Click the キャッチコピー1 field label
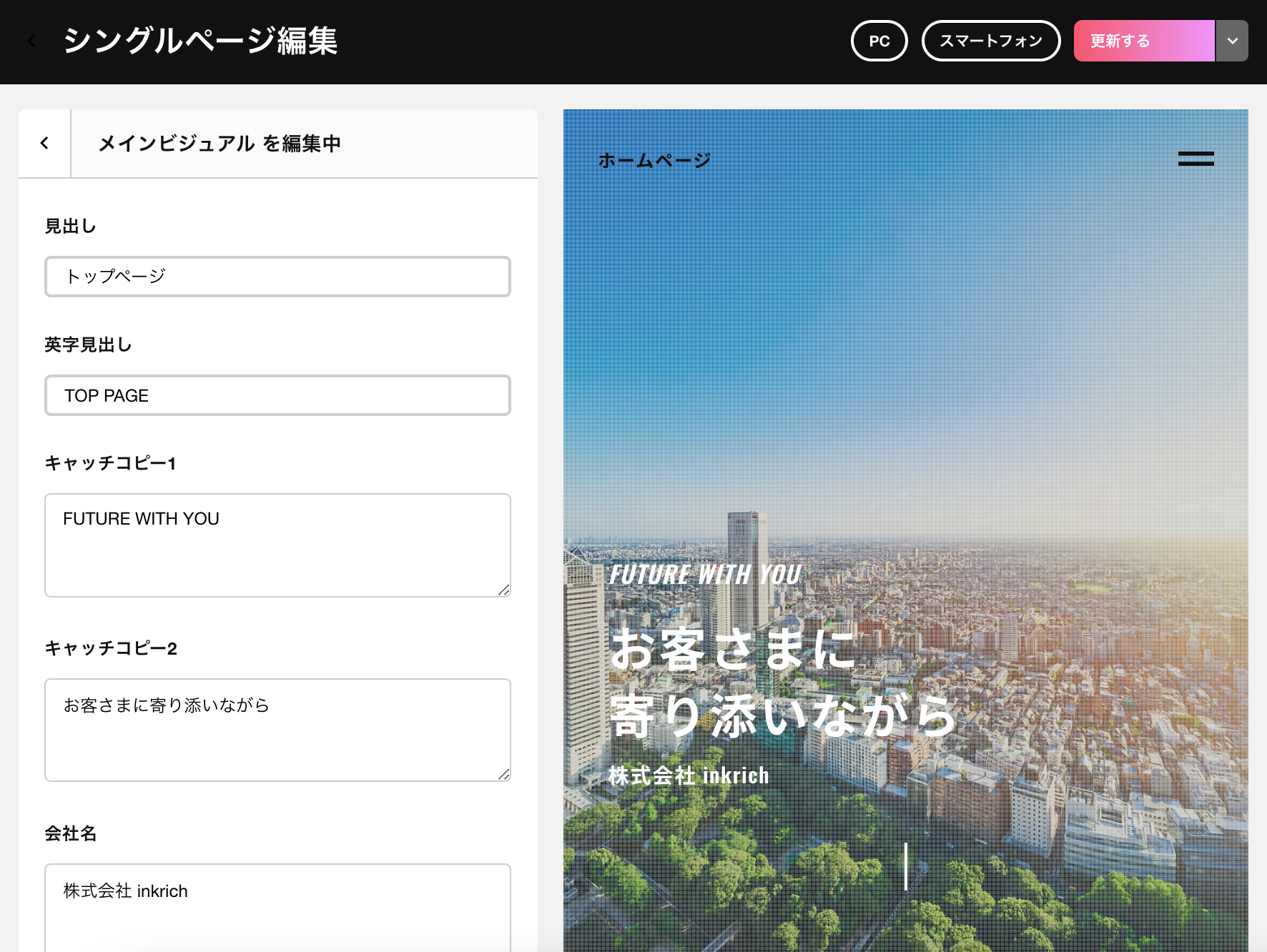Screen dimensions: 1267x952 (x=110, y=463)
